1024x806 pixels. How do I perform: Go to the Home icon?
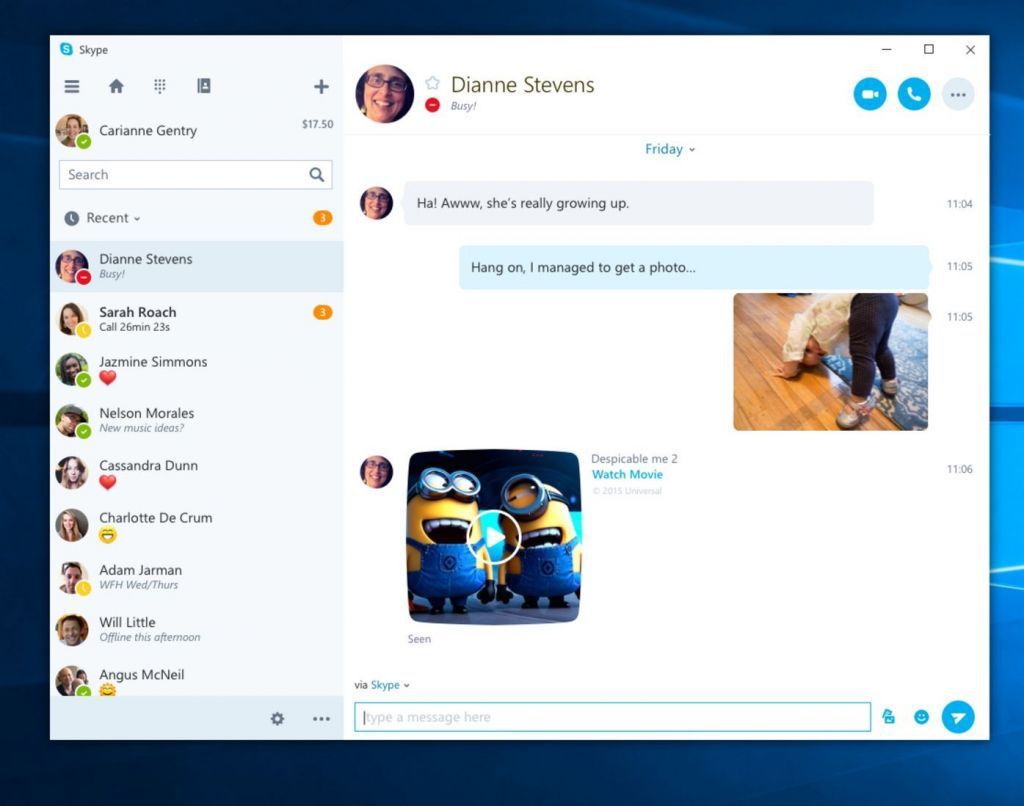tap(116, 87)
